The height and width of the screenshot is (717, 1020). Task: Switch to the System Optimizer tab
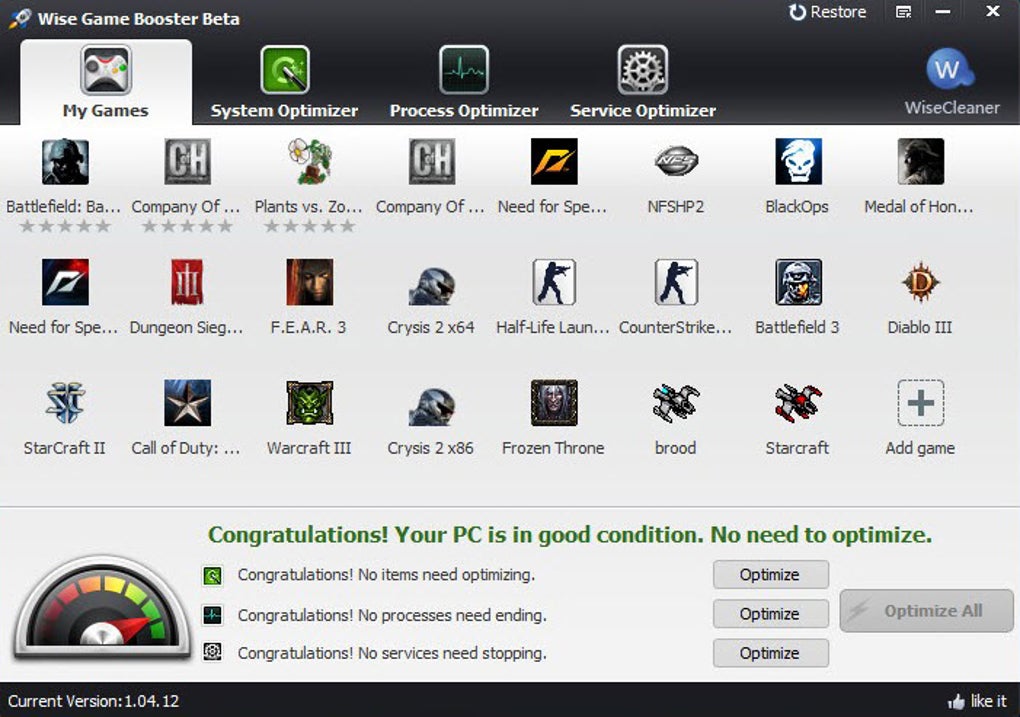(x=285, y=83)
